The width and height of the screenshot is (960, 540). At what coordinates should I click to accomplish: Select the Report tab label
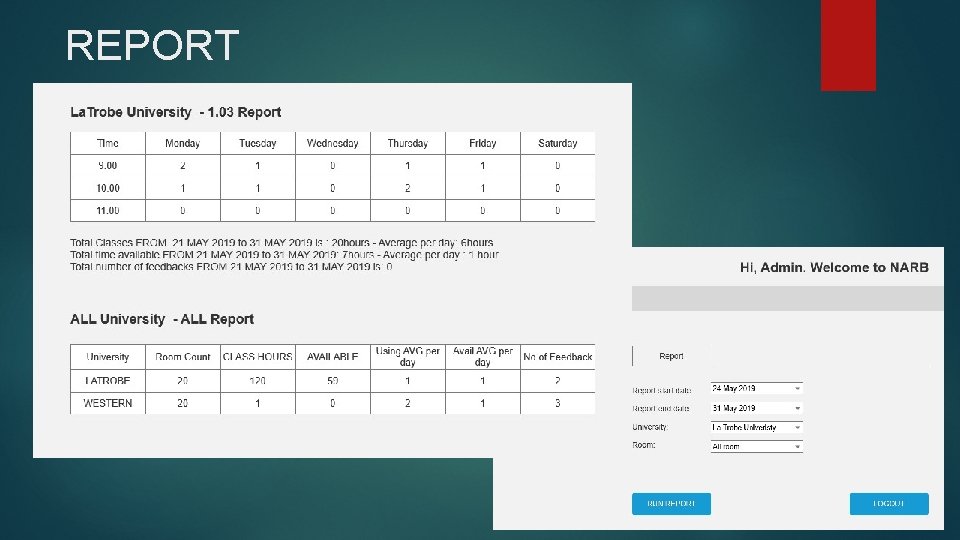pyautogui.click(x=671, y=356)
